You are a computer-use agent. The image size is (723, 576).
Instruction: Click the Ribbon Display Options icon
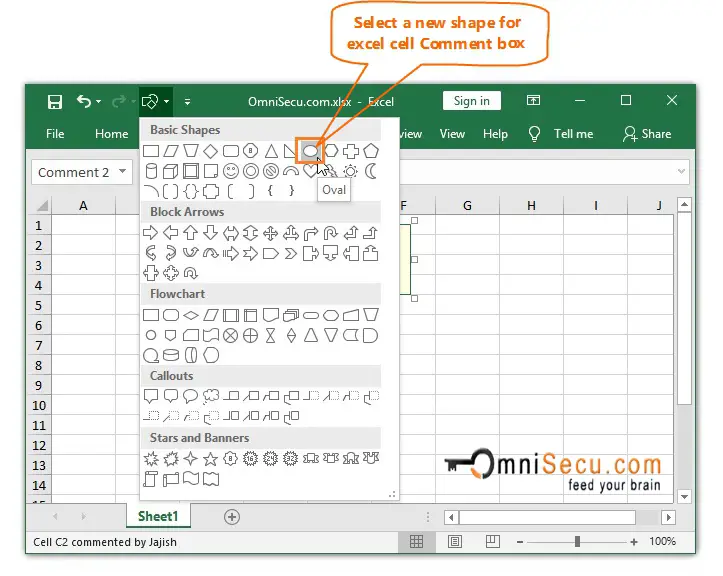(533, 100)
